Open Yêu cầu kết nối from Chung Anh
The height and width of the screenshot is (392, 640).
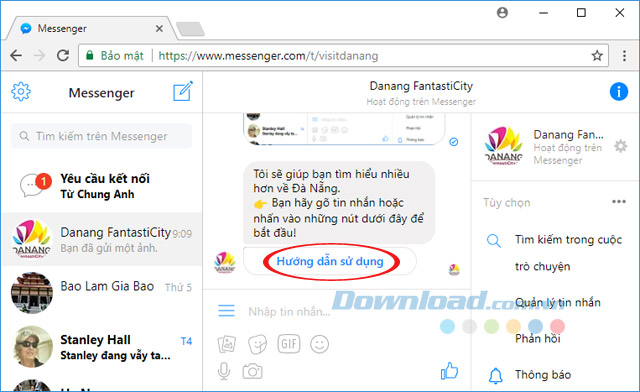click(x=101, y=186)
